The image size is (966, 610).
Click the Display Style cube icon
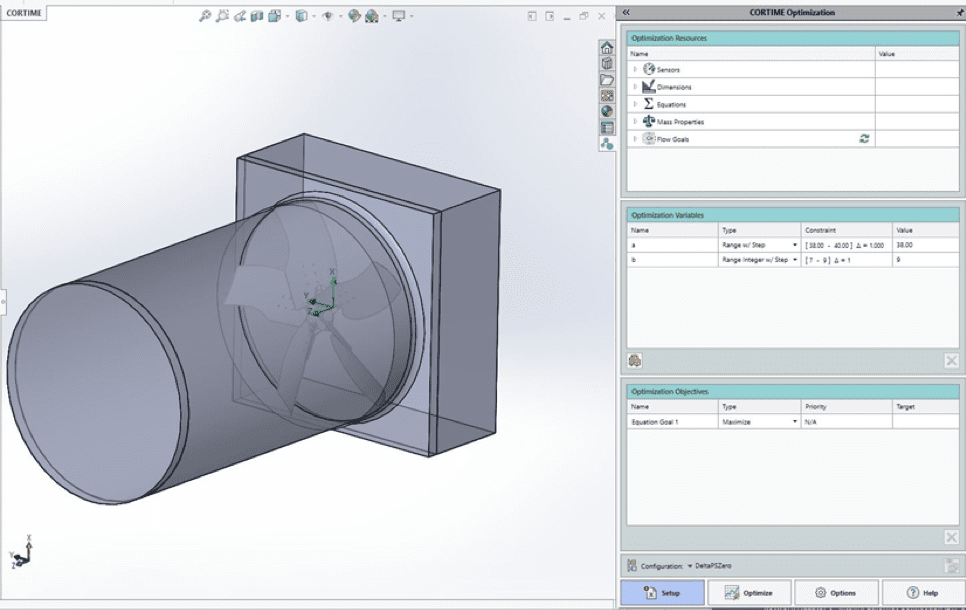tap(301, 16)
